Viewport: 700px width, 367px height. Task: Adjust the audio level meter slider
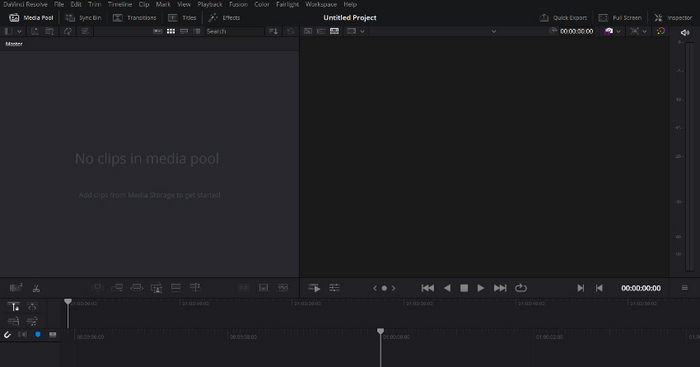[690, 156]
